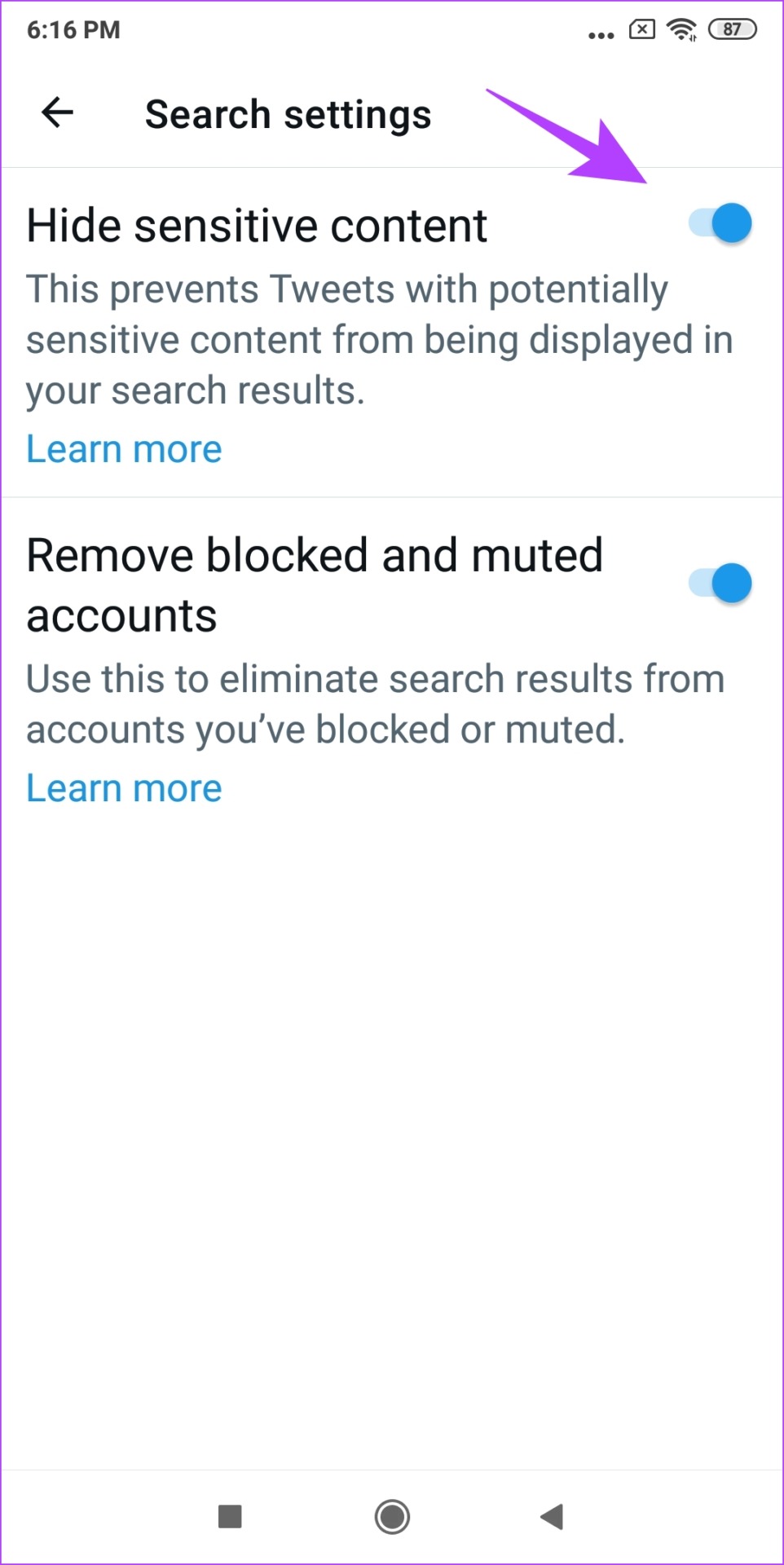784x1565 pixels.
Task: Tap the battery indicator showing 87
Action: pos(732,30)
